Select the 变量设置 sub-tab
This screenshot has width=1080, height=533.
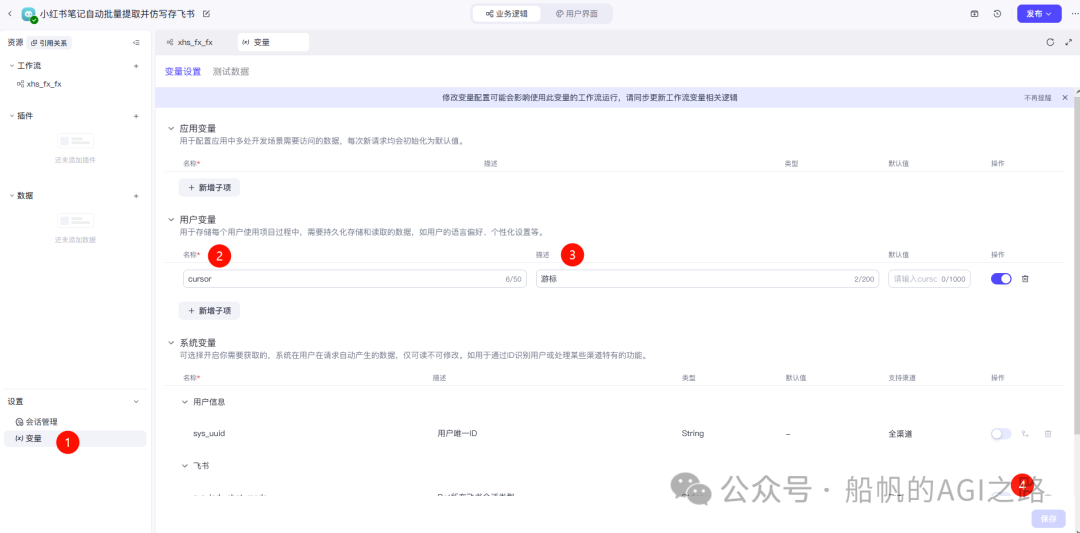coord(183,72)
